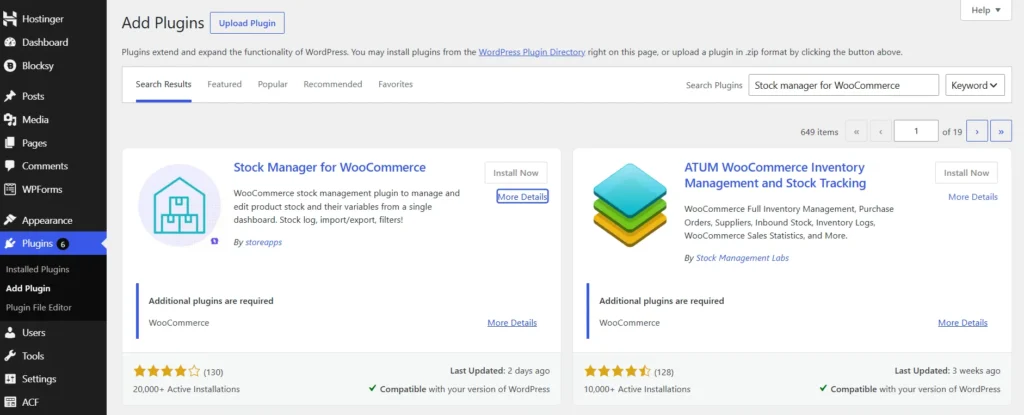Click the Tools wrench icon
Screen dimensions: 1024x415
point(10,356)
